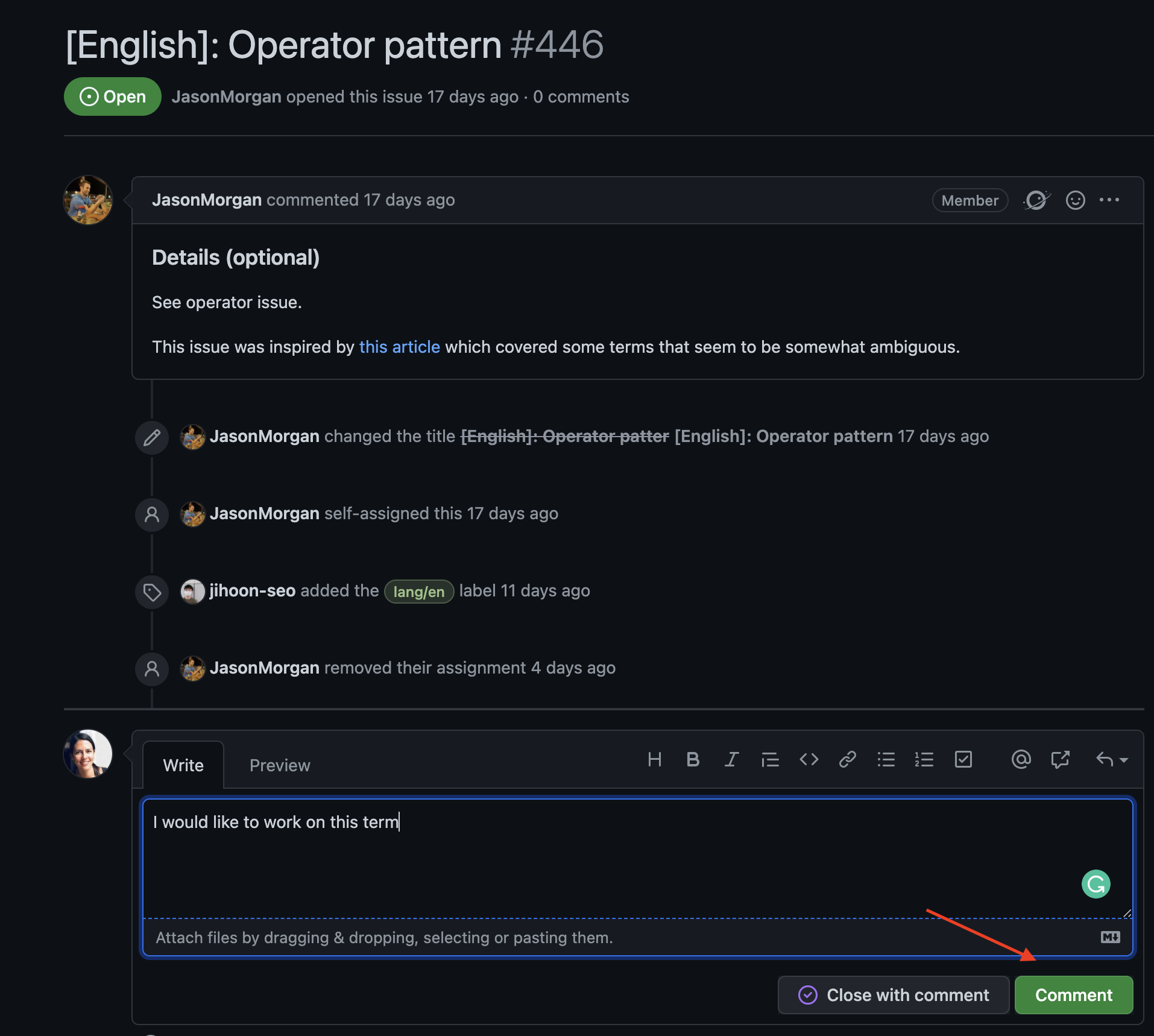1154x1036 pixels.
Task: Insert a quote block
Action: (x=770, y=759)
